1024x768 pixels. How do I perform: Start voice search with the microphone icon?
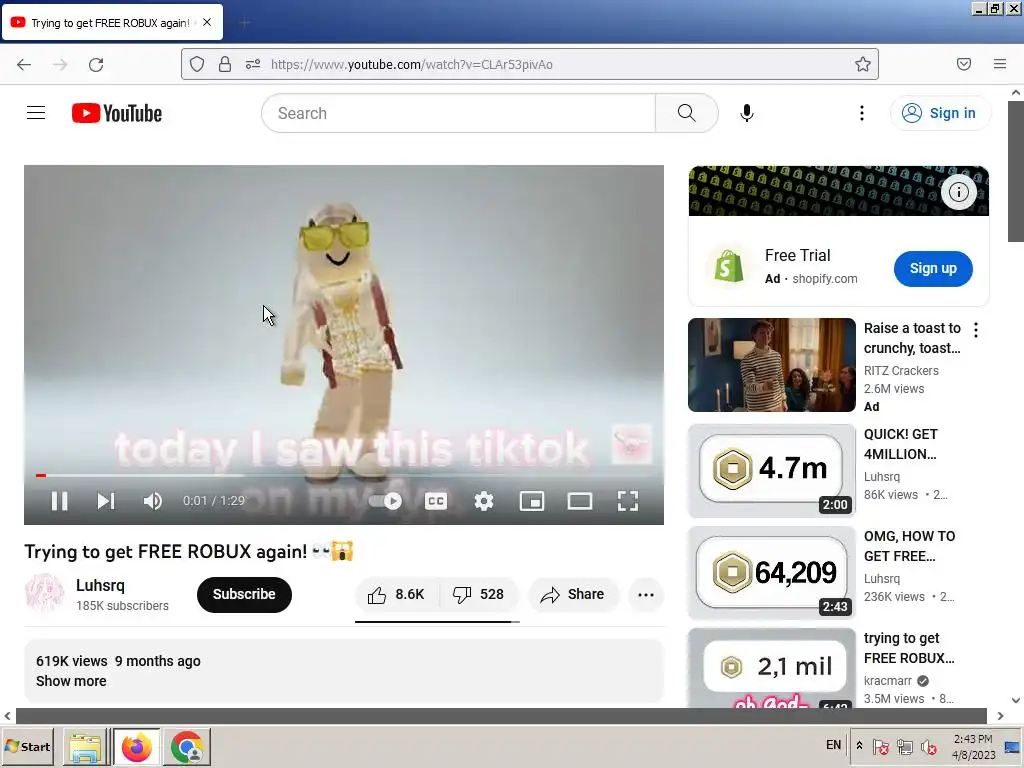point(746,113)
